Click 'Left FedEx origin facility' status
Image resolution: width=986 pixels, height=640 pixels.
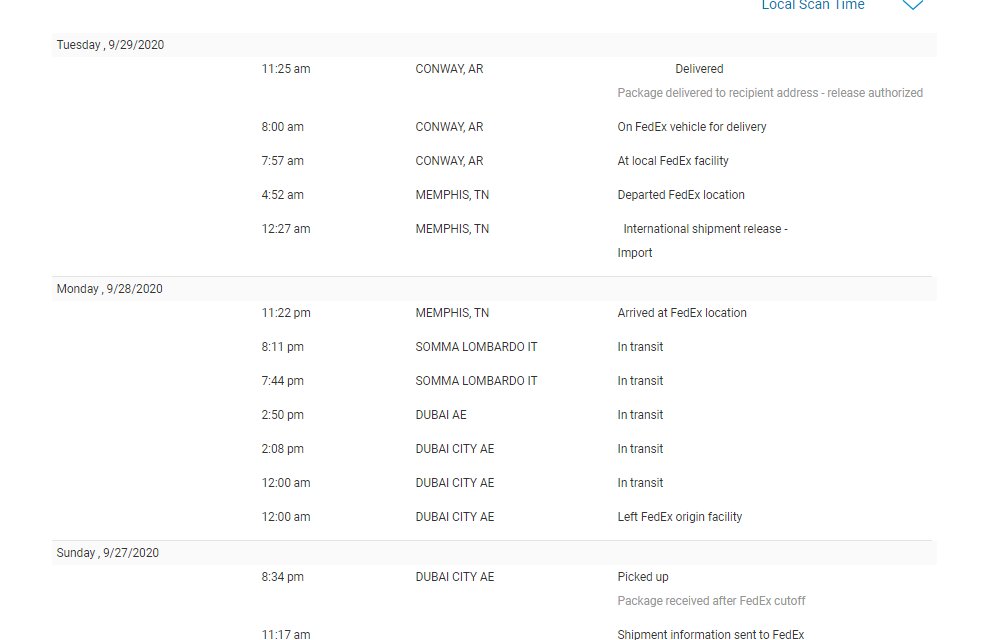click(x=680, y=516)
